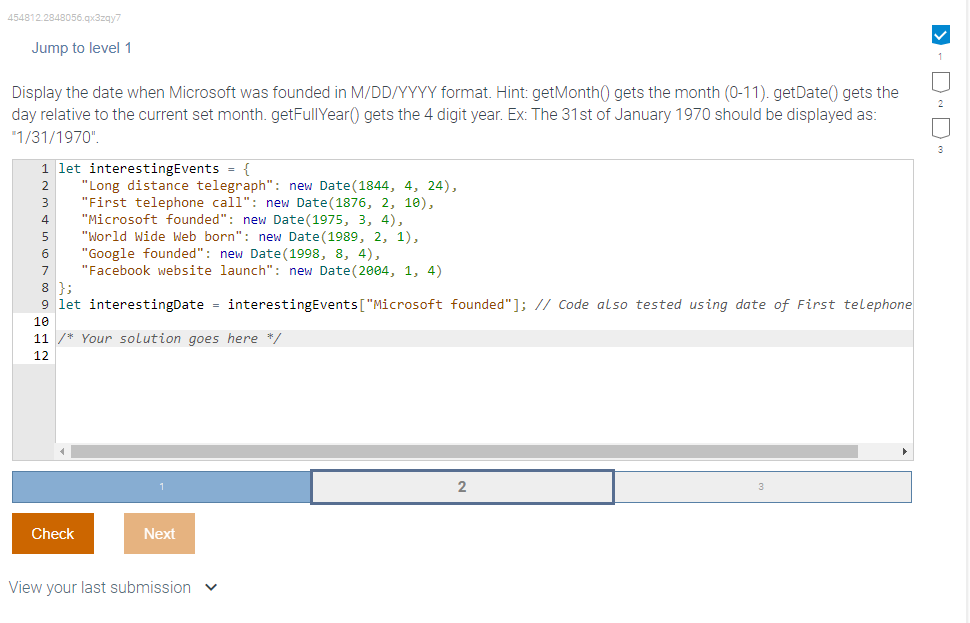Check the level 2 progress checkbox
Viewport: 970px width, 623px height.
click(x=940, y=82)
